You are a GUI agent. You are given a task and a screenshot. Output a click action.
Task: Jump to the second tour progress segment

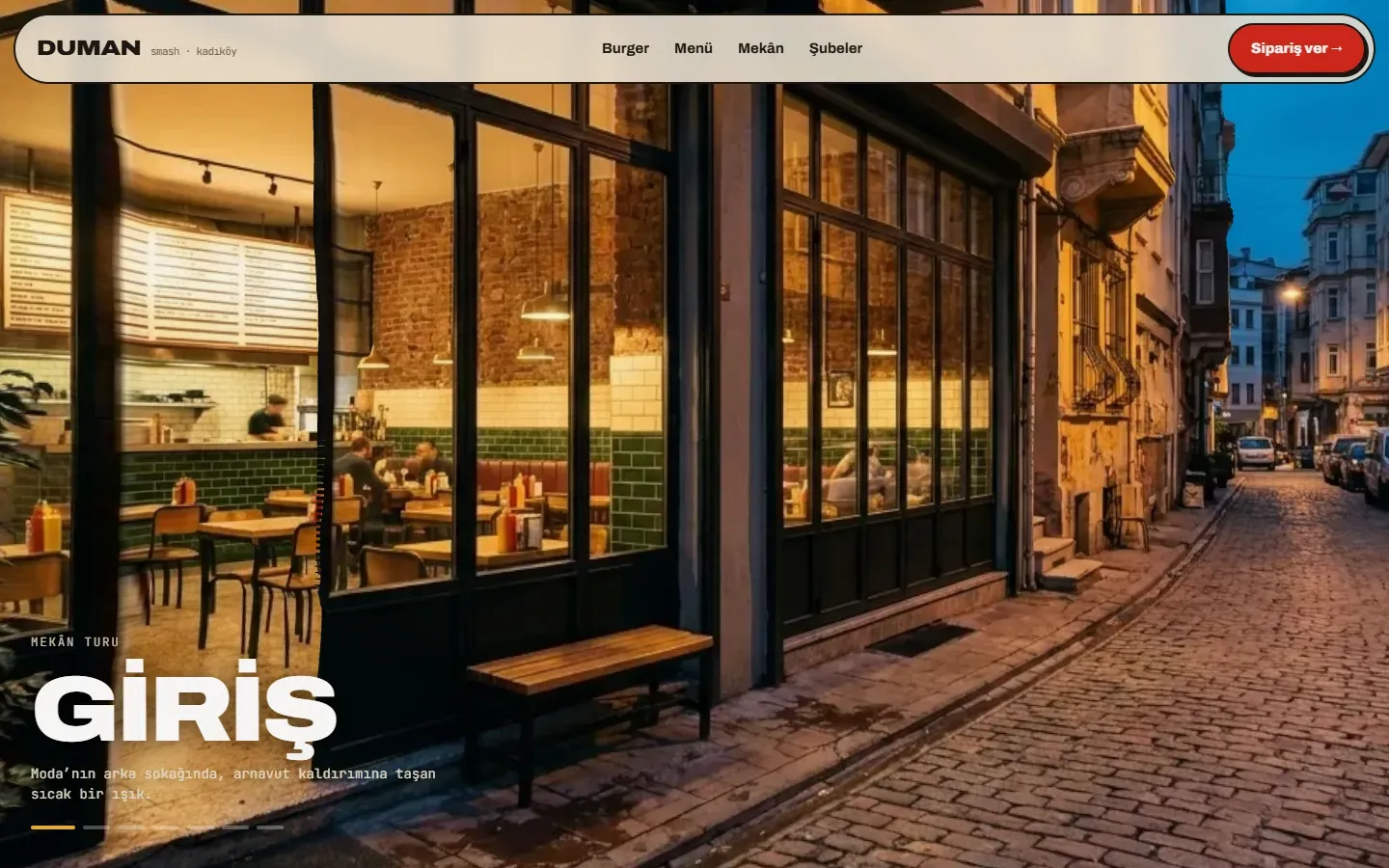(x=96, y=827)
